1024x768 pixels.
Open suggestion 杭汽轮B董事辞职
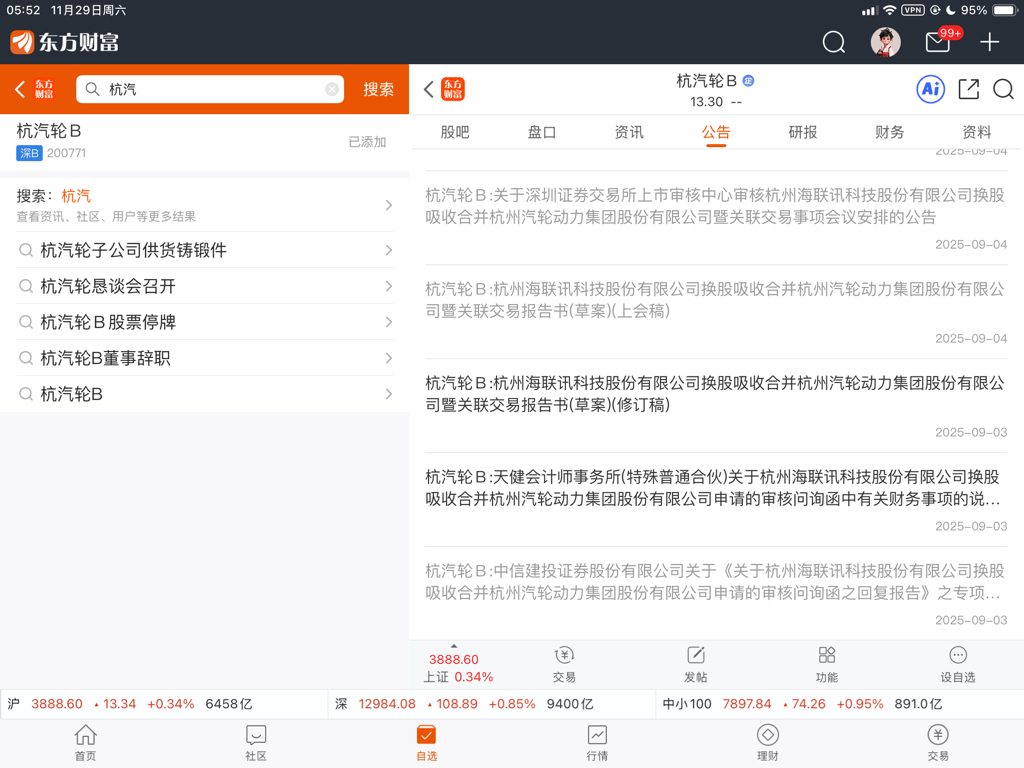(204, 358)
